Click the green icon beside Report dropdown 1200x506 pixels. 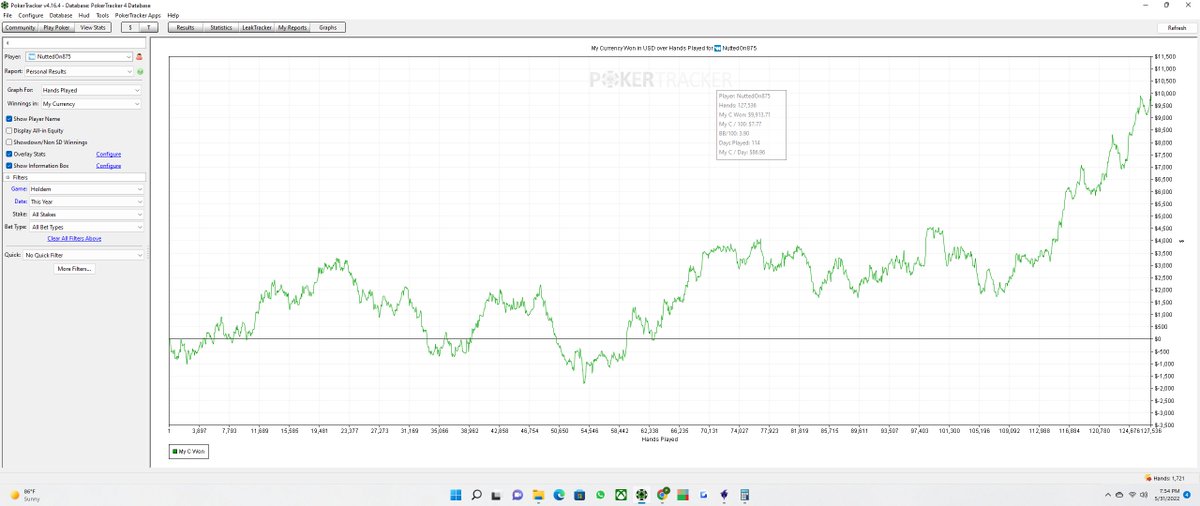[x=140, y=72]
